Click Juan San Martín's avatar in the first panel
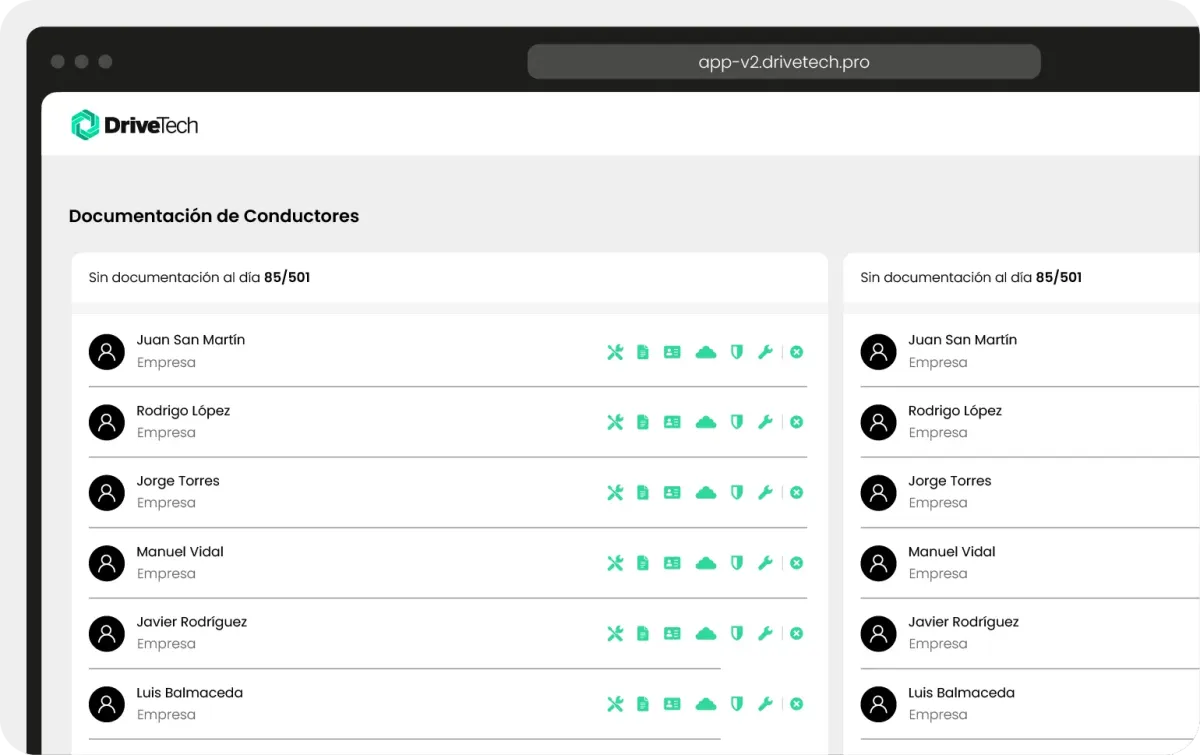 (107, 351)
